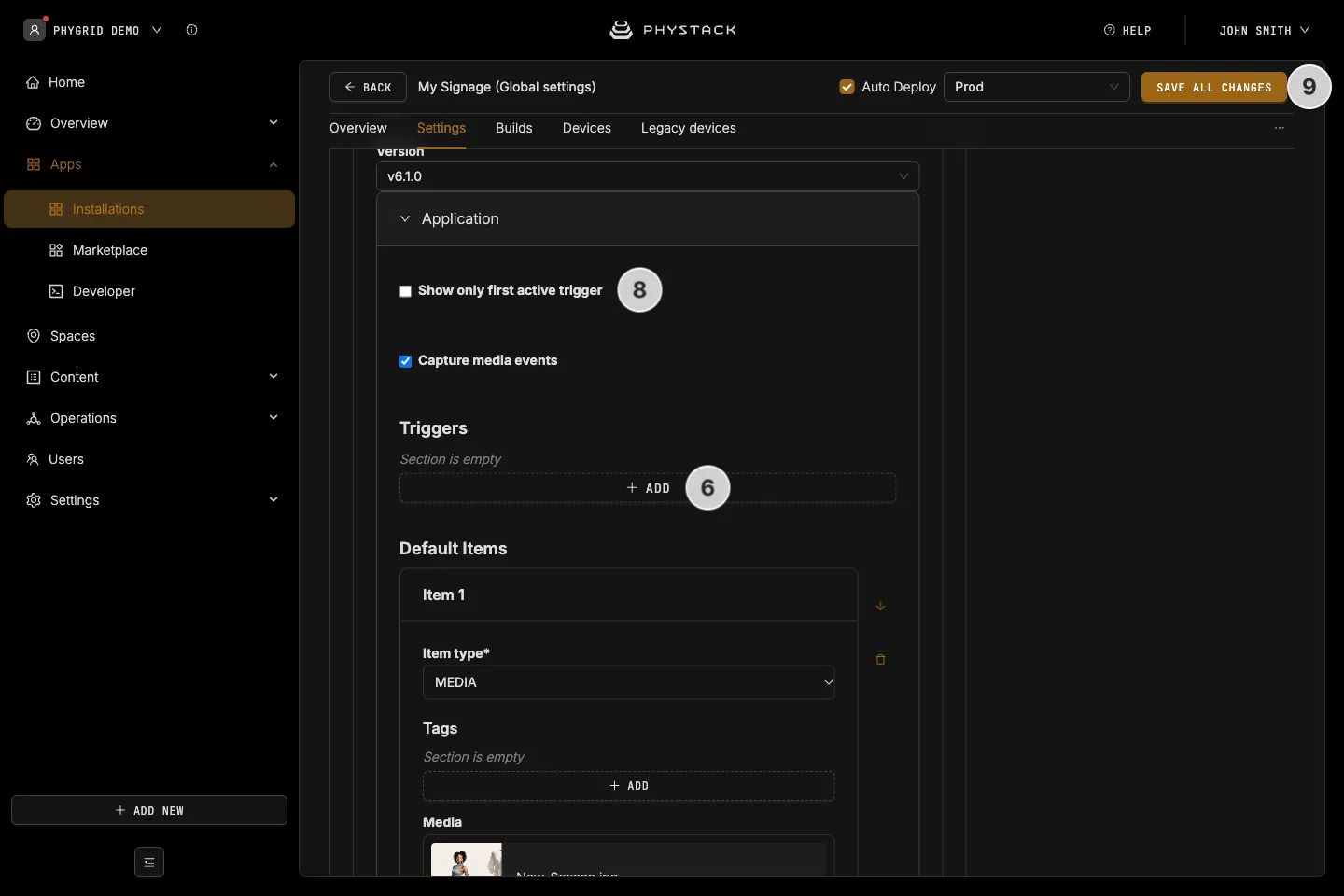Click the Help question mark icon
The width and height of the screenshot is (1344, 896).
[1110, 30]
